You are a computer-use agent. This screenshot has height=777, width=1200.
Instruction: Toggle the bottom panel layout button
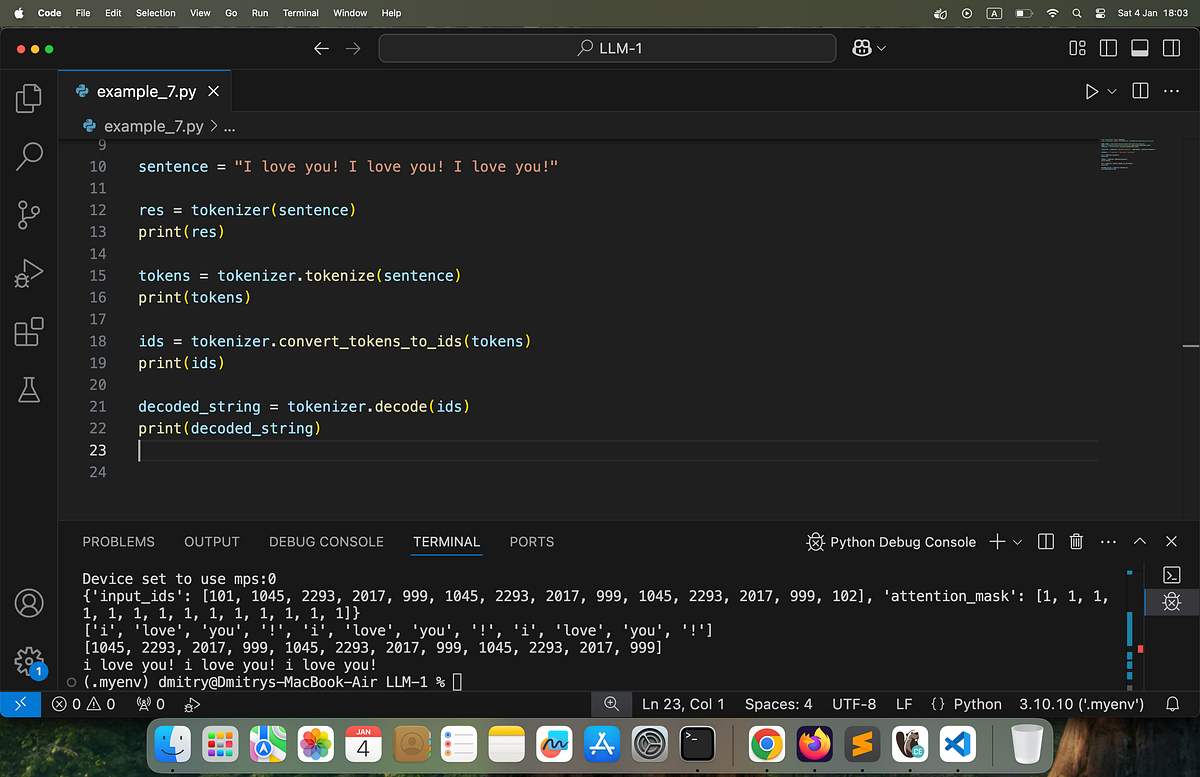1139,48
